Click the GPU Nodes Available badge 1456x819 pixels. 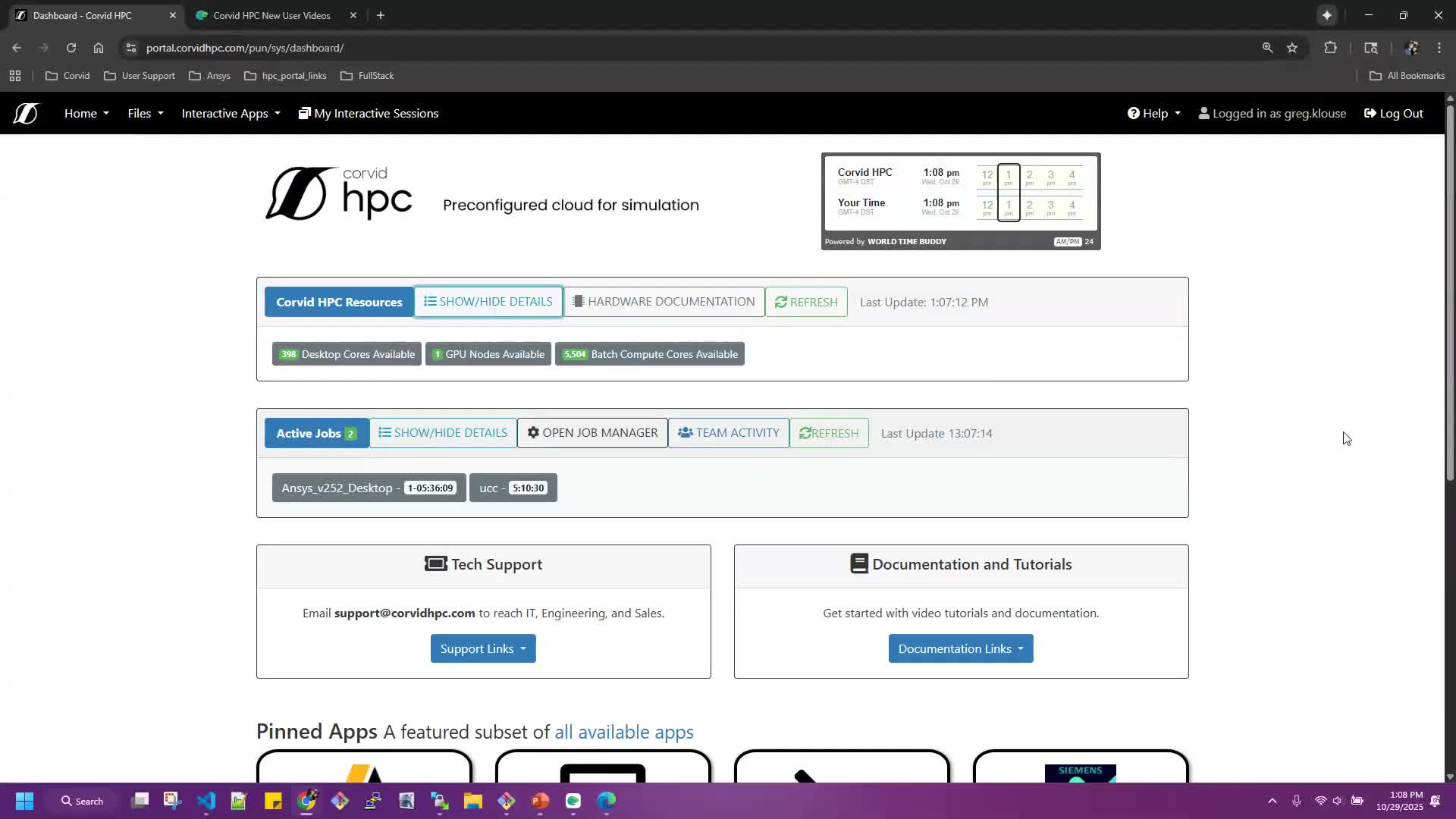[488, 354]
